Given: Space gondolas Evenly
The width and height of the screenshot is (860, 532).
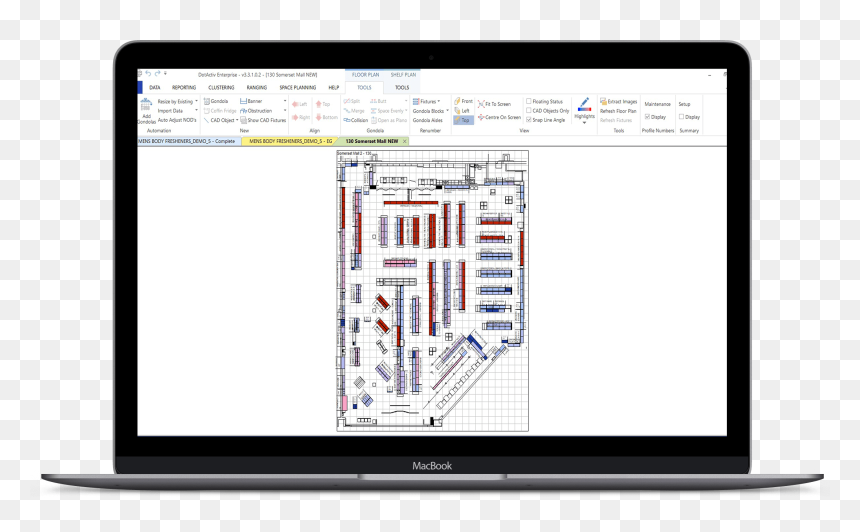Looking at the screenshot, I should pos(387,111).
